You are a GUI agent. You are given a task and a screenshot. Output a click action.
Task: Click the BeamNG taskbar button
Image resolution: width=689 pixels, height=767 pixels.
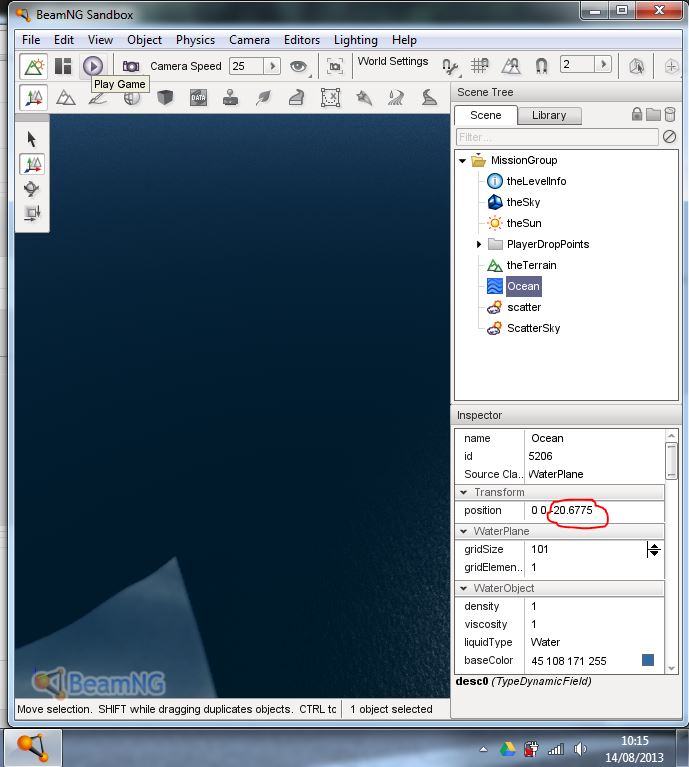[32, 747]
